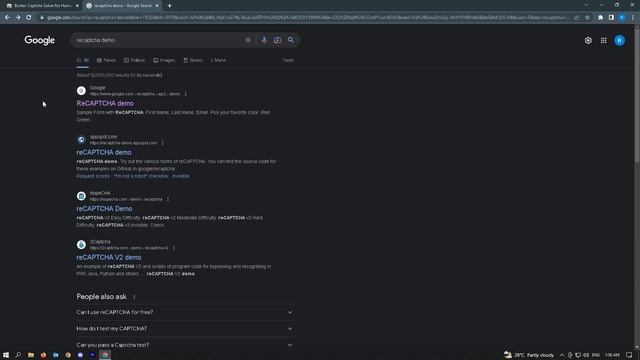Open more options for the appspot.com result
Screen dimensions: 640x360
[162, 143]
